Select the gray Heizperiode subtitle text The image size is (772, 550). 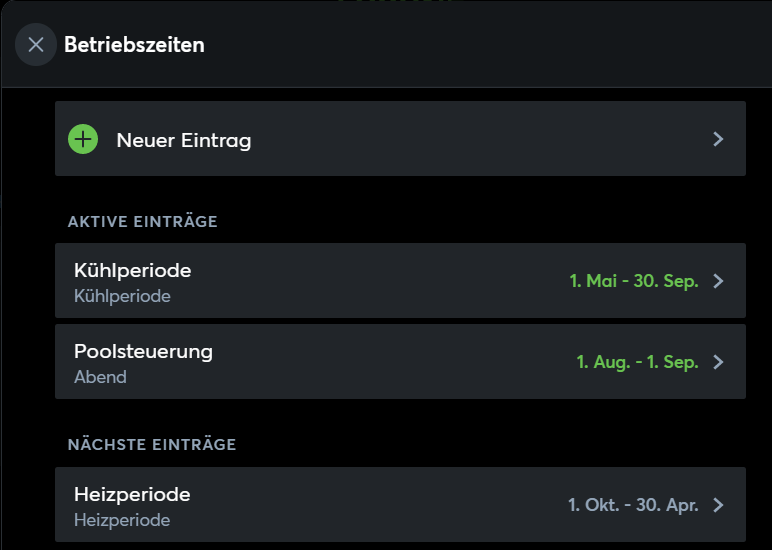122,520
